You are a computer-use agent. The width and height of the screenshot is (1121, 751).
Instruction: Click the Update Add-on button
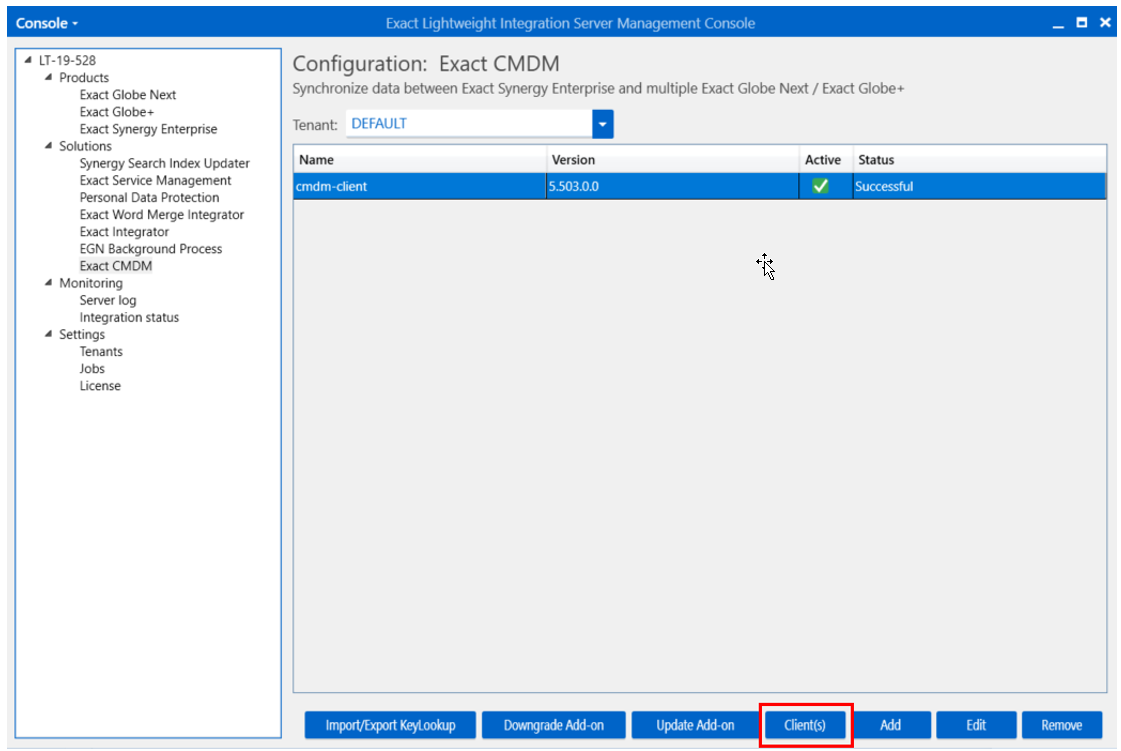(x=695, y=725)
